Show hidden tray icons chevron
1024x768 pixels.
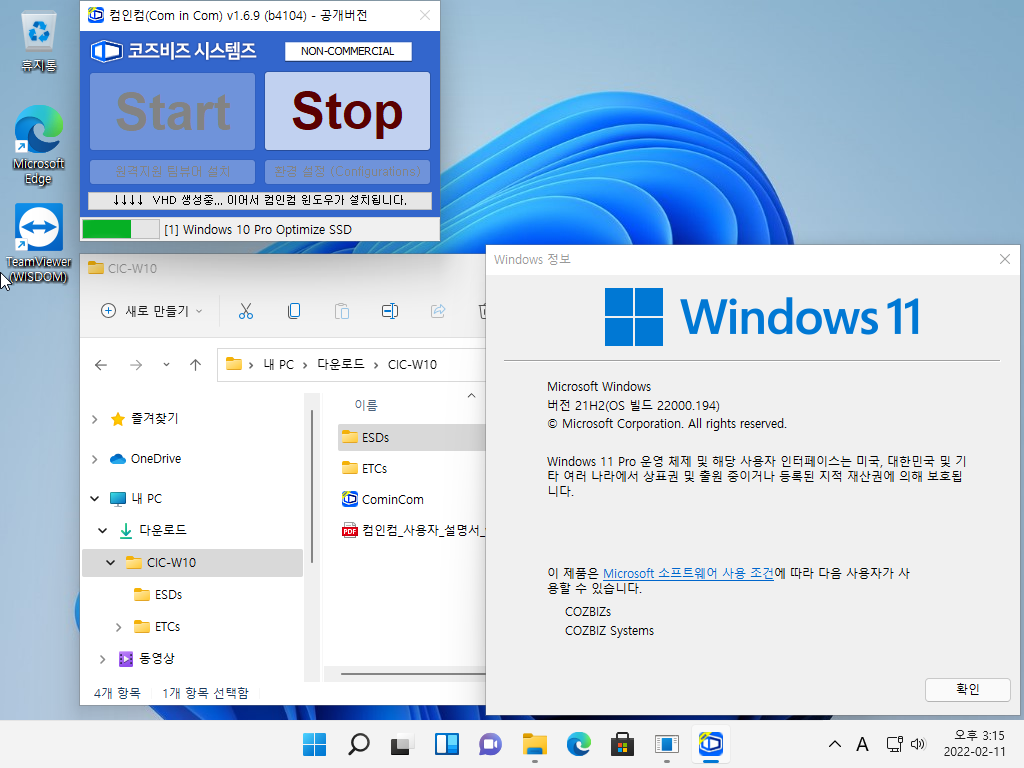coord(835,744)
